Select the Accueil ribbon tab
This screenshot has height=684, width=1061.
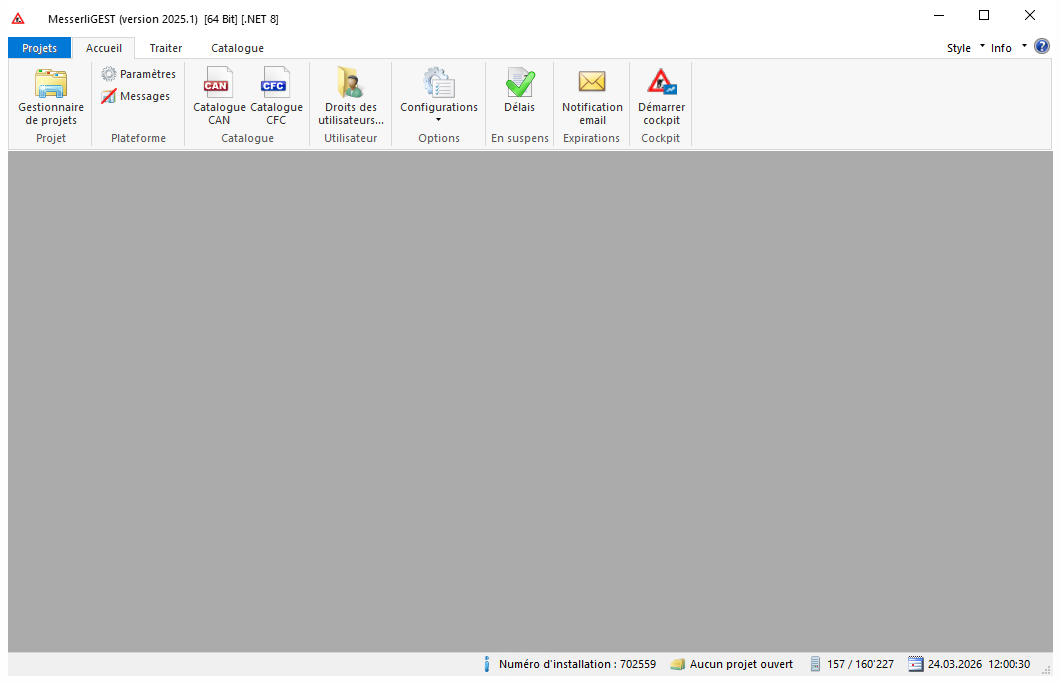(104, 48)
